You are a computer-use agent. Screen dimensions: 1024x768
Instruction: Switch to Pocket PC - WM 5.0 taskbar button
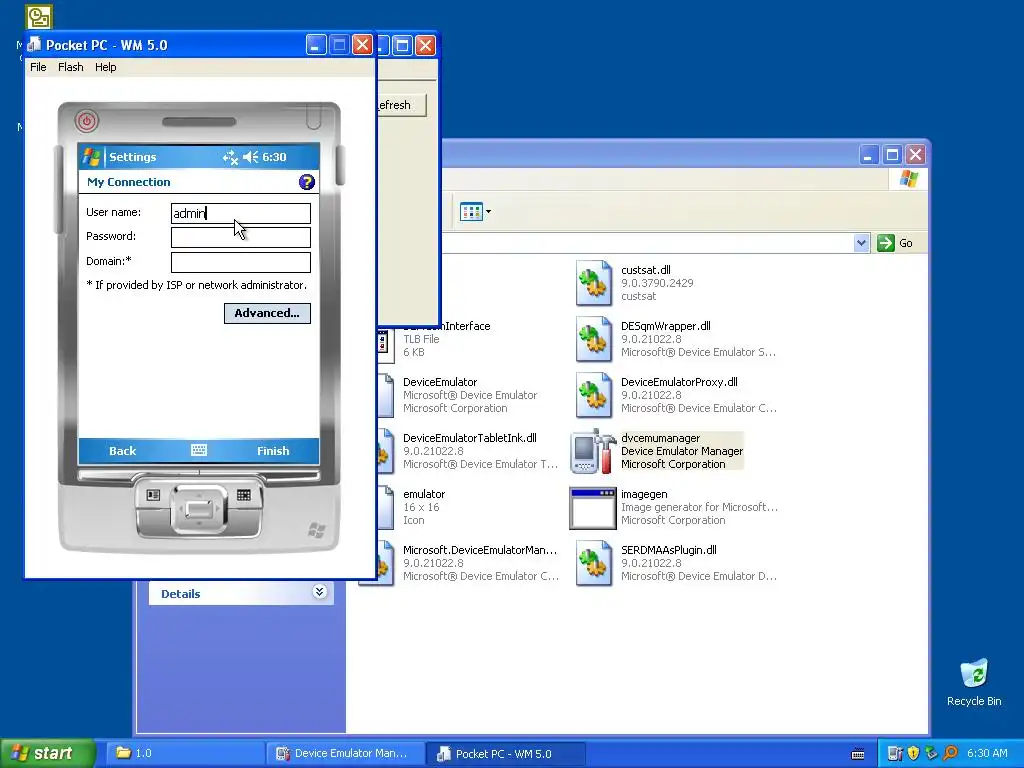tap(505, 753)
